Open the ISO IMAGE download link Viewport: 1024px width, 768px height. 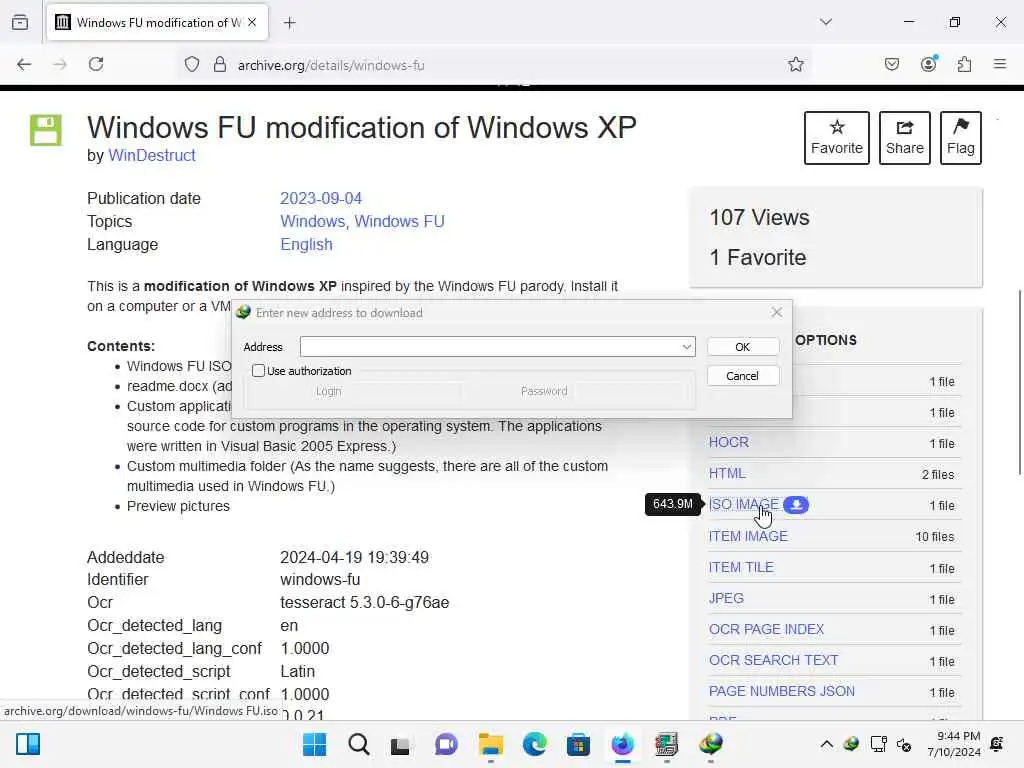(744, 505)
